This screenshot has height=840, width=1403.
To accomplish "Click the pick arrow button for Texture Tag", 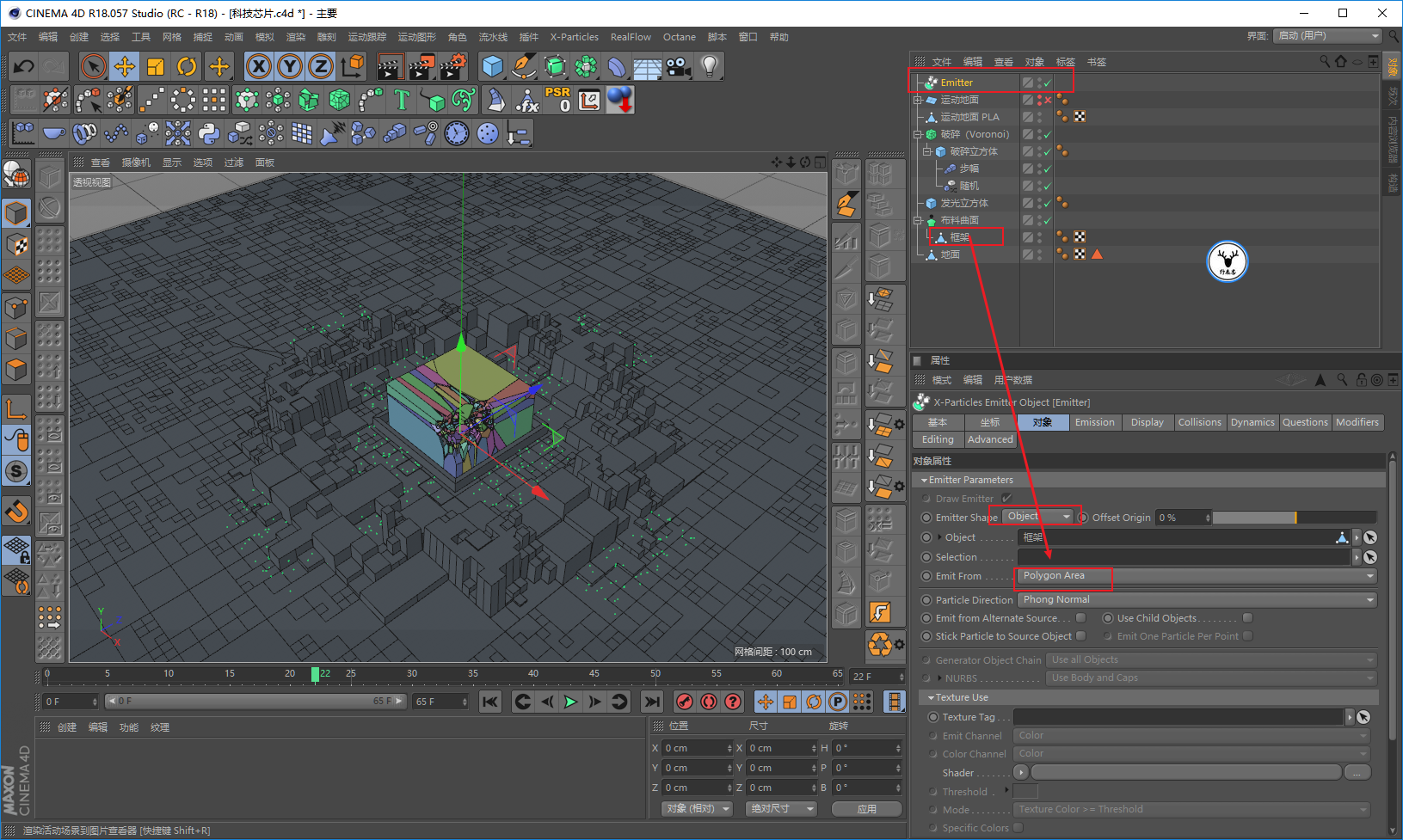I will (x=1363, y=717).
